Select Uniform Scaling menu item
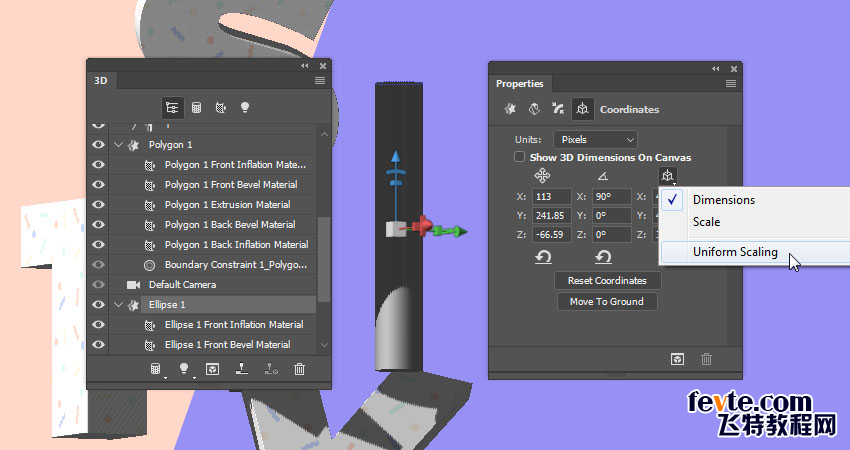The height and width of the screenshot is (450, 850). pyautogui.click(x=735, y=252)
